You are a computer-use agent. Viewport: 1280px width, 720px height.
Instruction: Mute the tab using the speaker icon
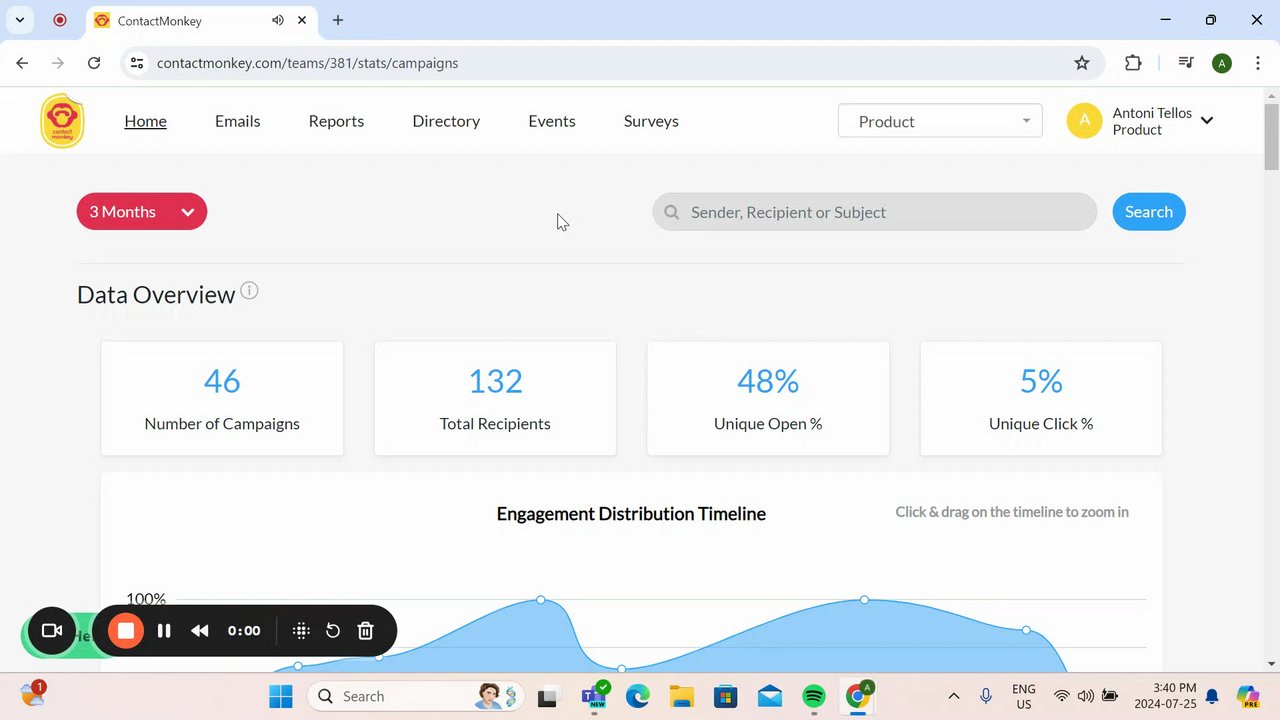278,20
